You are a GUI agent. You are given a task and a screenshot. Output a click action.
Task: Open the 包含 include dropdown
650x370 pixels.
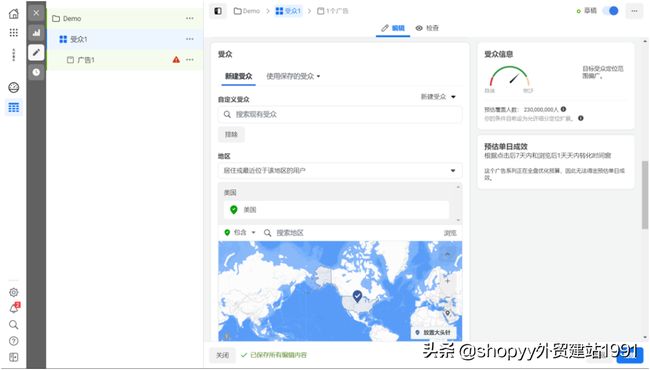(x=240, y=232)
